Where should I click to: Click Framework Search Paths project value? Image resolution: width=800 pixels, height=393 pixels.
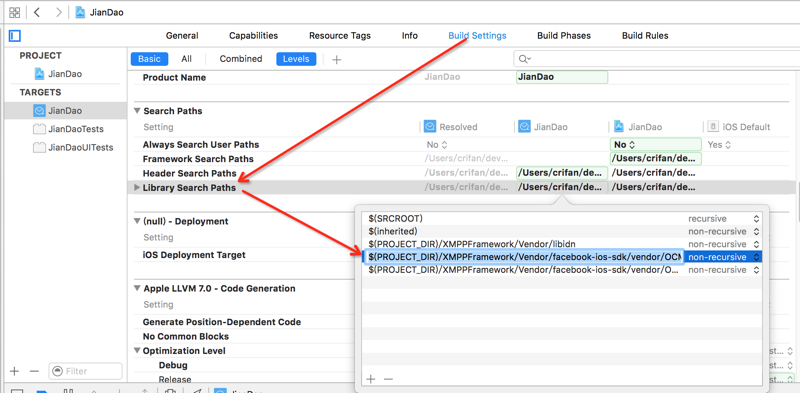pos(656,159)
